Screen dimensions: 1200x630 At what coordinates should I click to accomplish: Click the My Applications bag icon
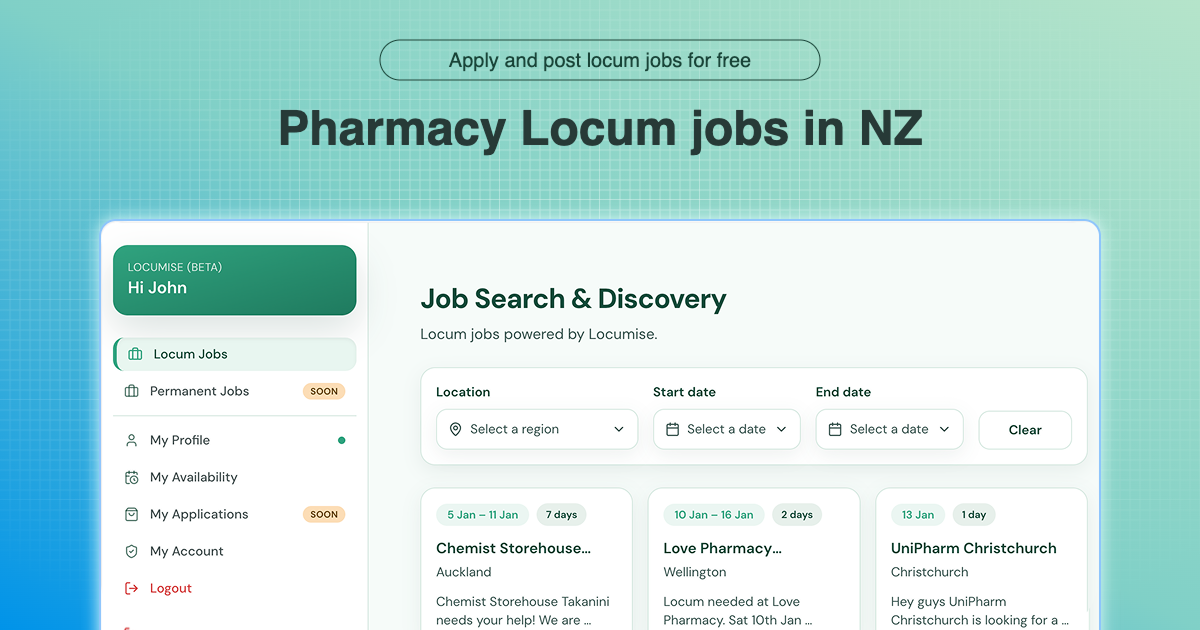click(131, 514)
